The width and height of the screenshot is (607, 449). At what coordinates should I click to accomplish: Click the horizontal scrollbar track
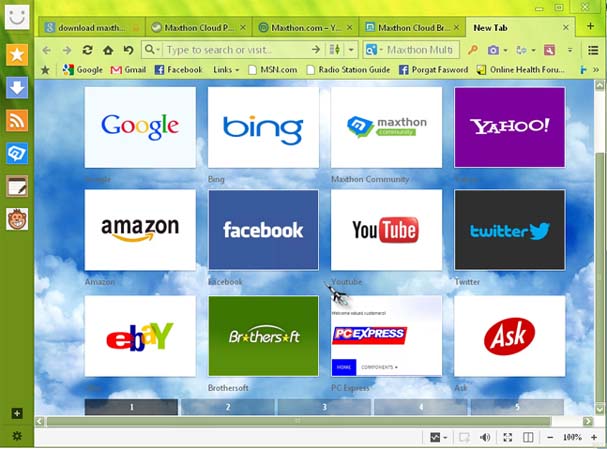(x=314, y=421)
